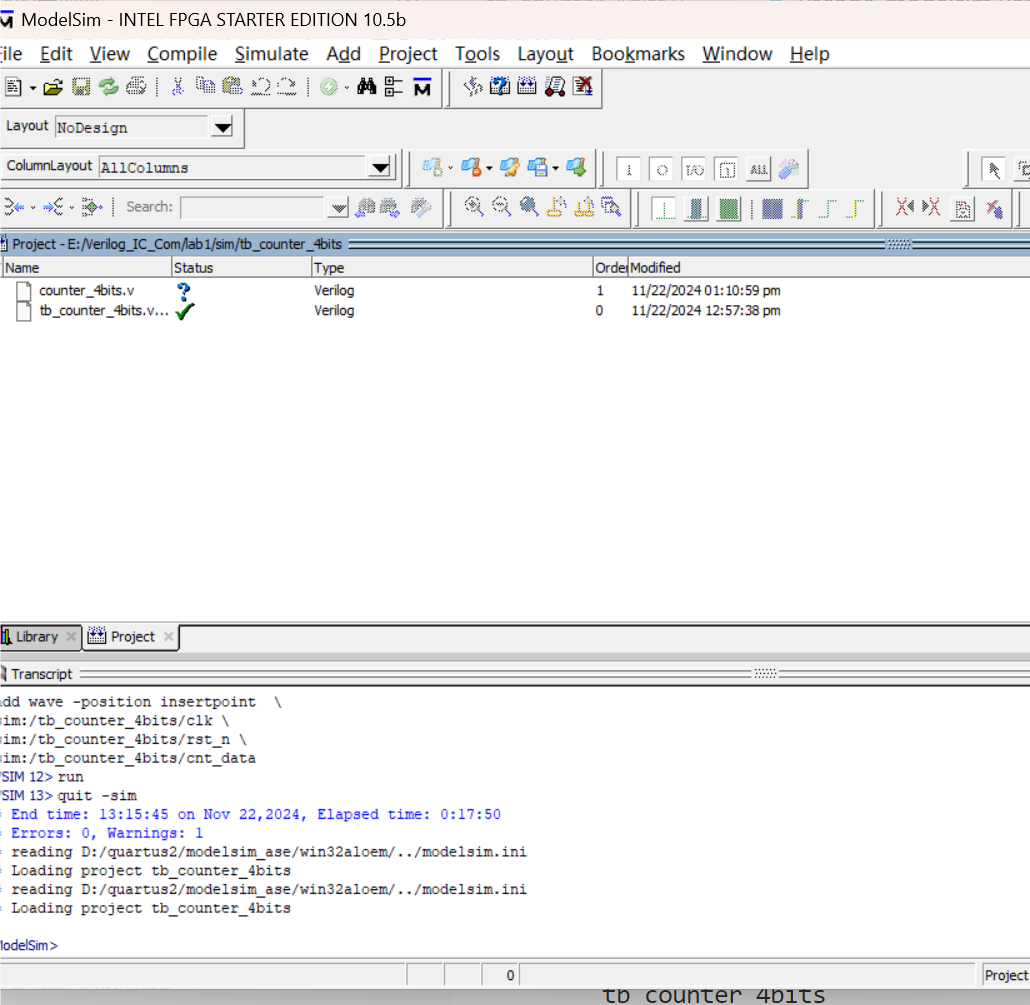
Task: Toggle the first wave edge format button
Action: coord(664,209)
